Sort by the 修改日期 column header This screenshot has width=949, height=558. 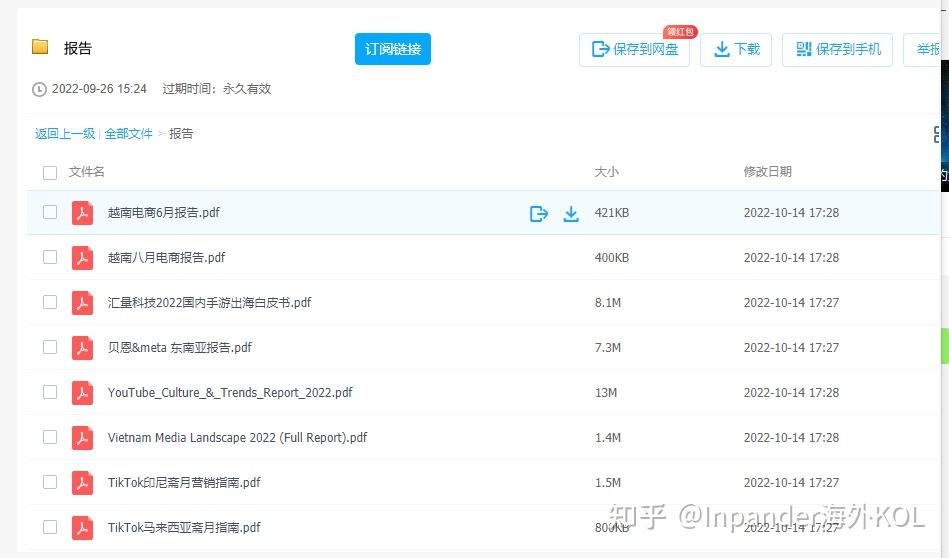(767, 172)
